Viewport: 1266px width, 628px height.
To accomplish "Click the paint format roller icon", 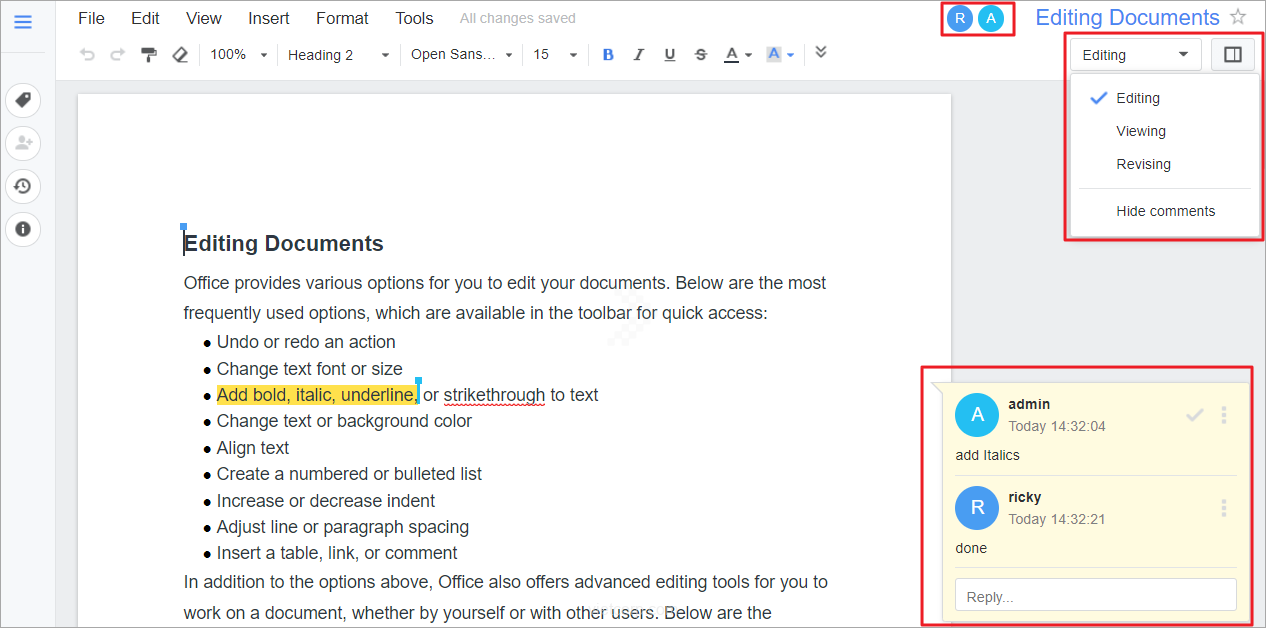I will [149, 55].
